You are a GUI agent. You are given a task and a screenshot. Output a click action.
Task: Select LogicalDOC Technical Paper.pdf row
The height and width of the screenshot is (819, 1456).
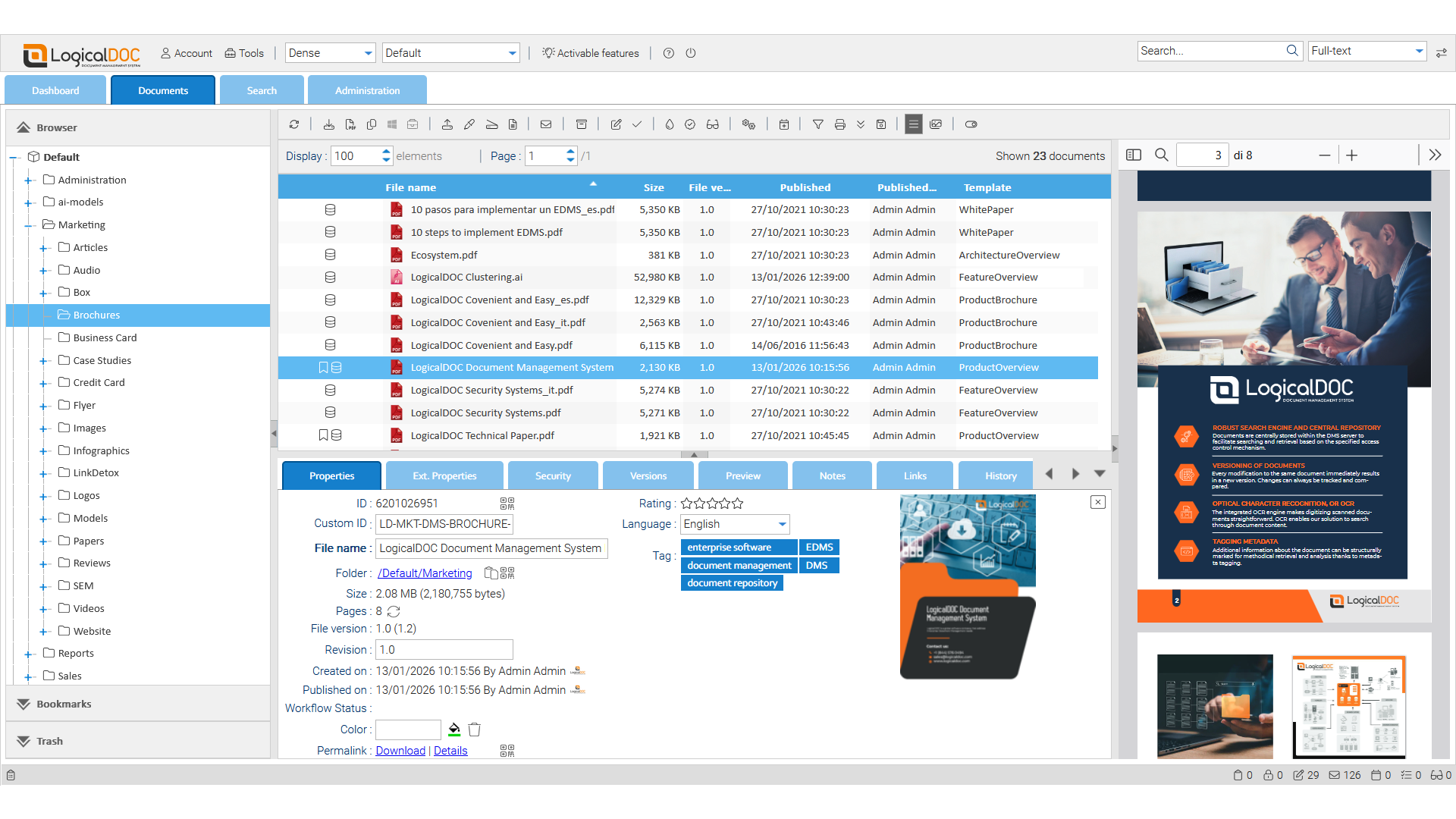tap(482, 435)
